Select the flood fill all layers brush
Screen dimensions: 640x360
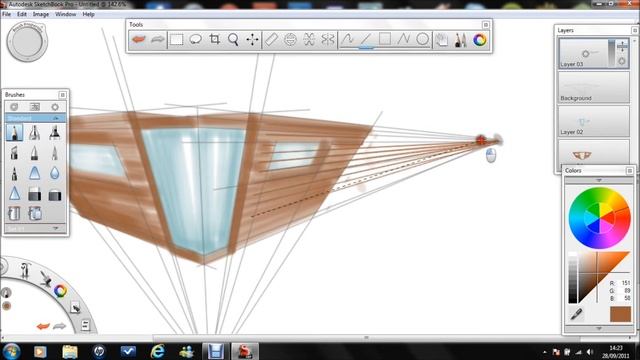[x=35, y=213]
